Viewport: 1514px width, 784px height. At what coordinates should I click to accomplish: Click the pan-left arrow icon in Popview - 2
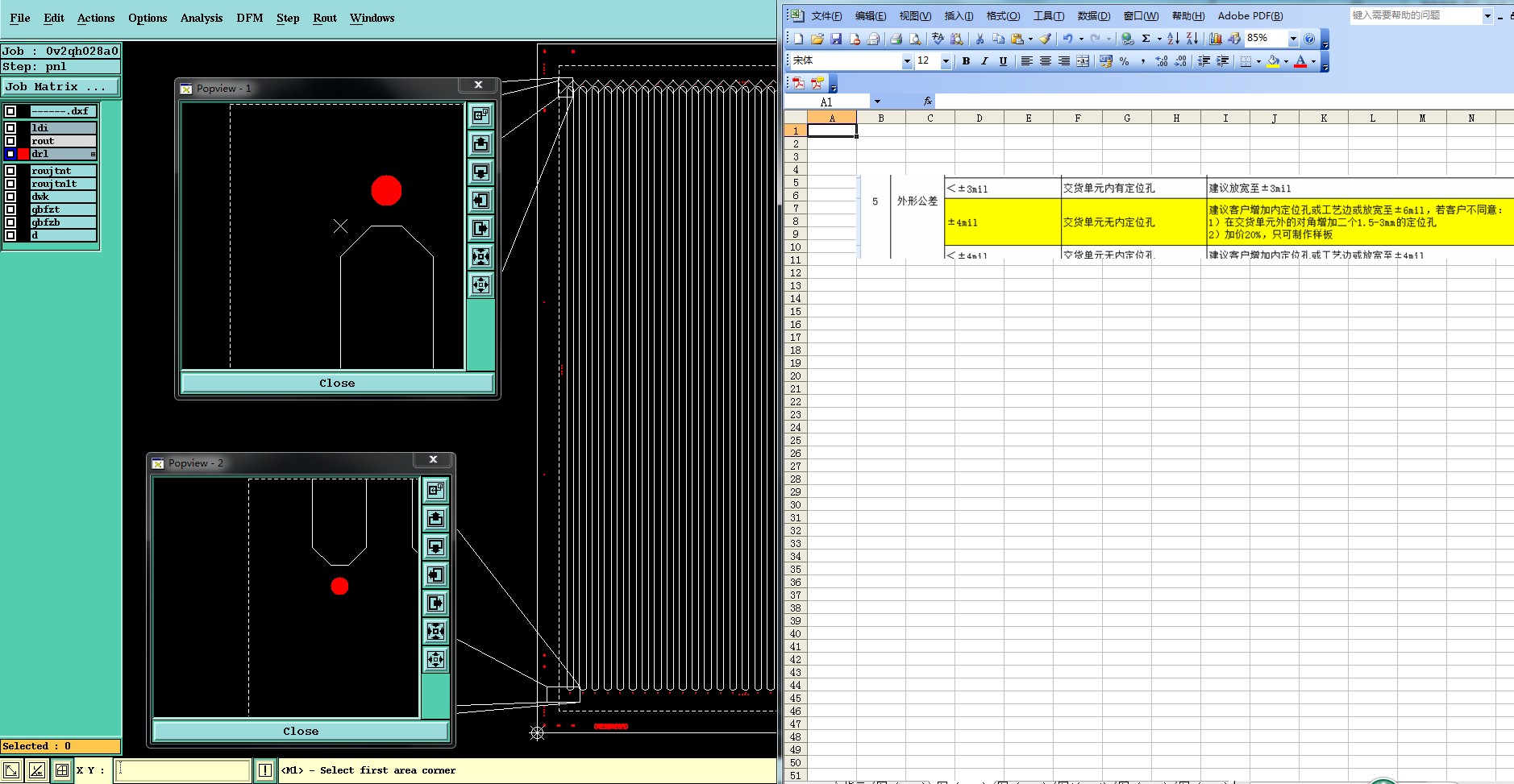click(436, 575)
